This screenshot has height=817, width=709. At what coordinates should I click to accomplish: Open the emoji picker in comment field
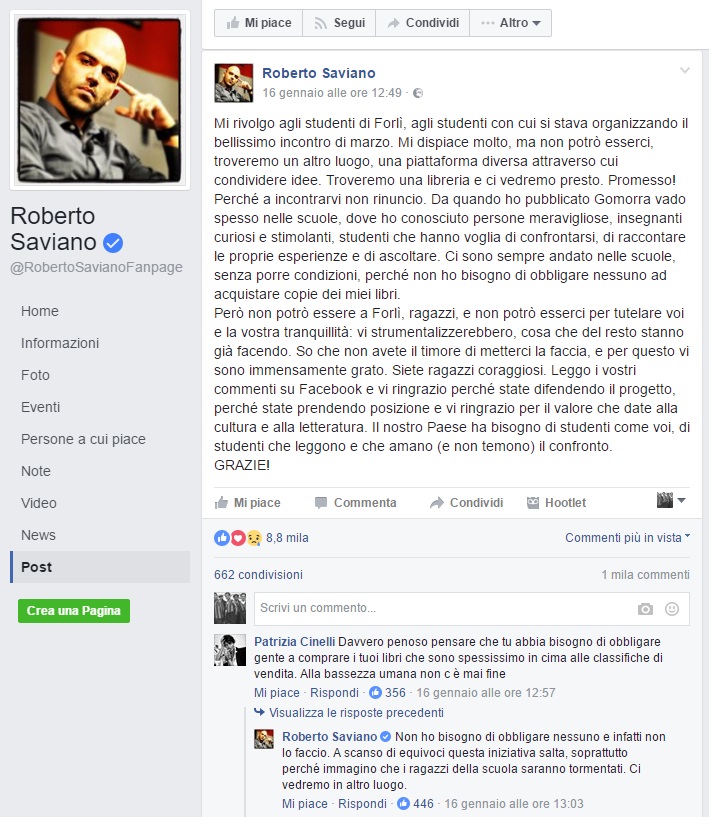click(x=672, y=609)
